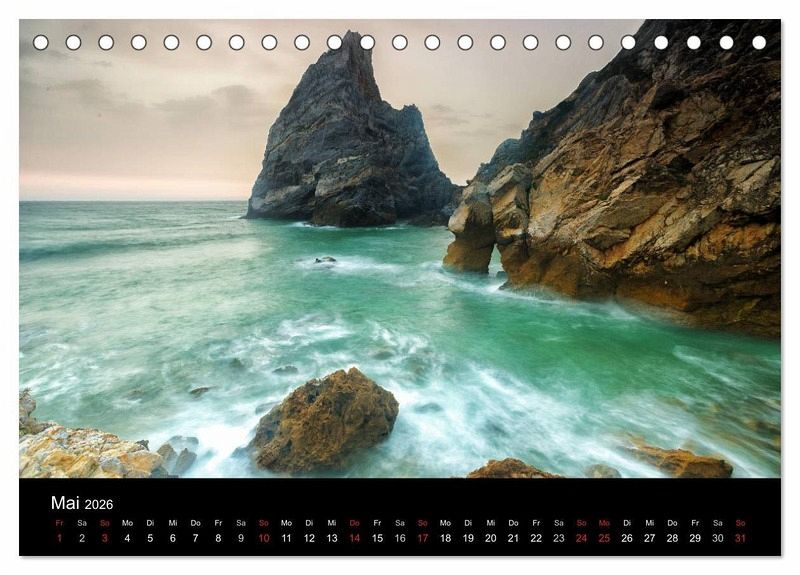Select the red Sunday date 10
The image size is (800, 575).
pyautogui.click(x=263, y=538)
